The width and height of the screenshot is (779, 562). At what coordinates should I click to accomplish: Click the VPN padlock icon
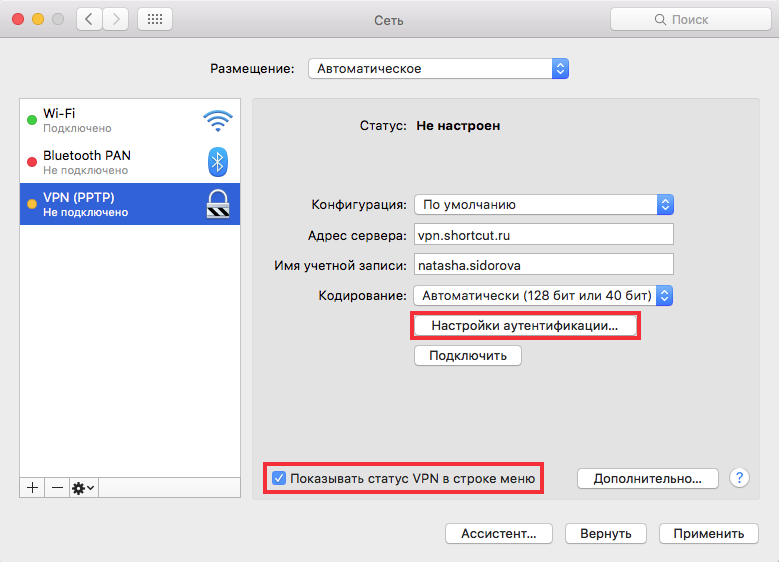(218, 204)
